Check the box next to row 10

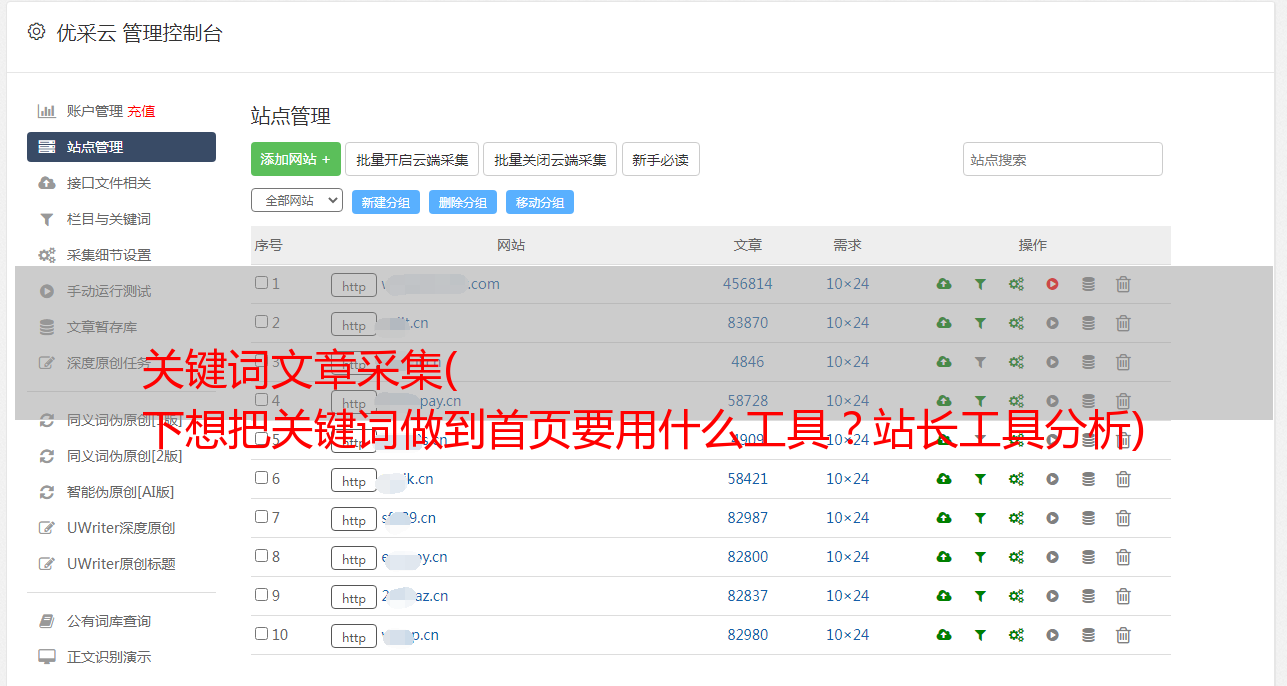[x=261, y=634]
